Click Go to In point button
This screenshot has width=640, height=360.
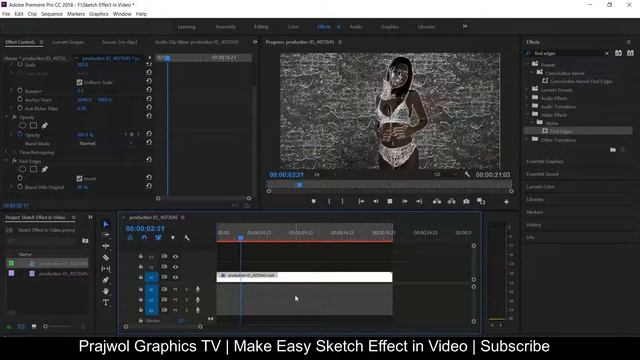(x=361, y=202)
